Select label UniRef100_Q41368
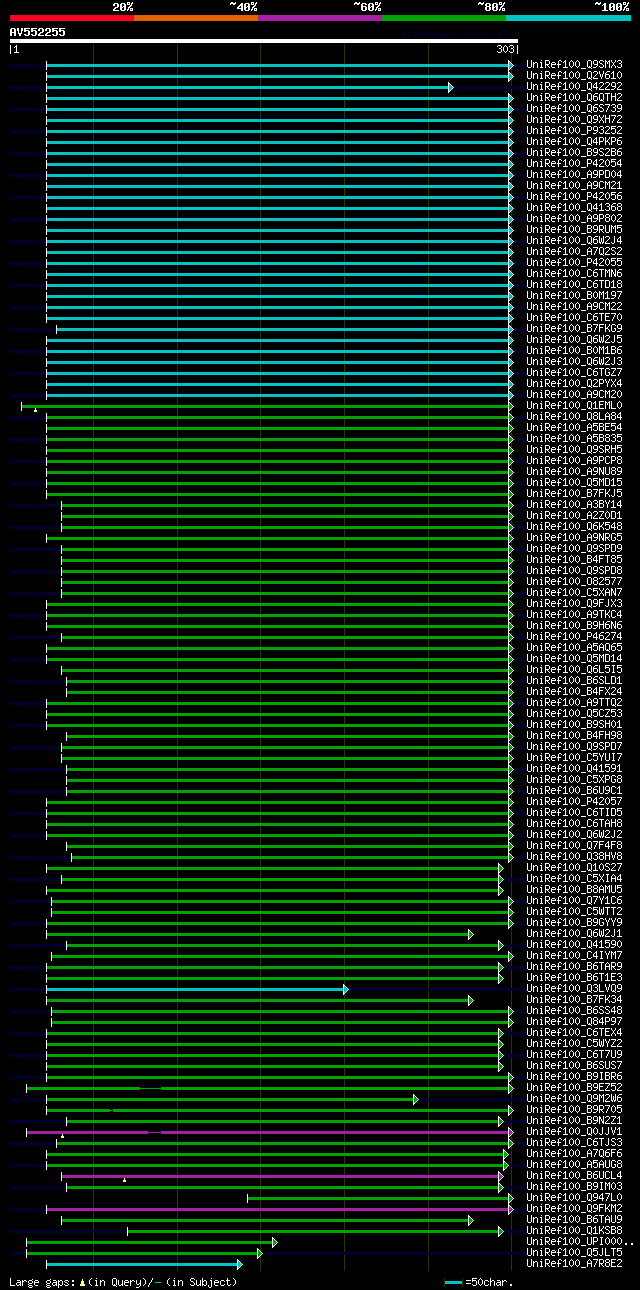This screenshot has height=1290, width=640. tap(574, 208)
